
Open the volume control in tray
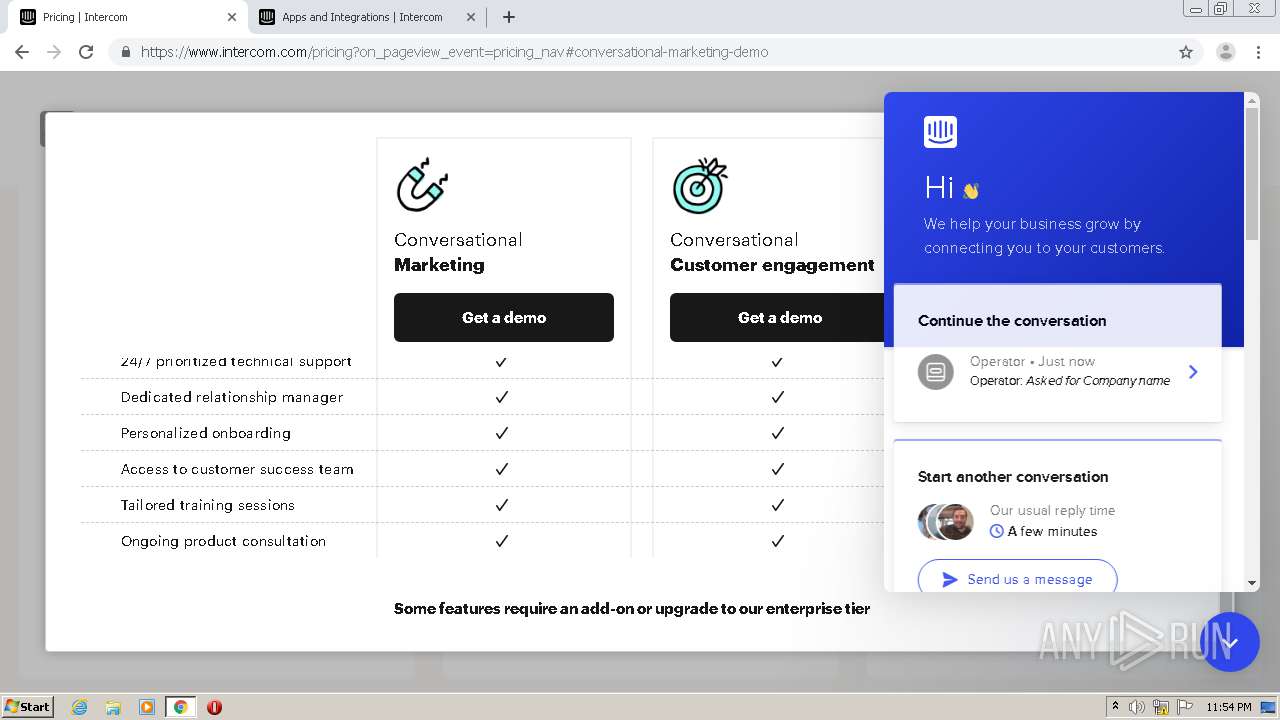[1137, 707]
